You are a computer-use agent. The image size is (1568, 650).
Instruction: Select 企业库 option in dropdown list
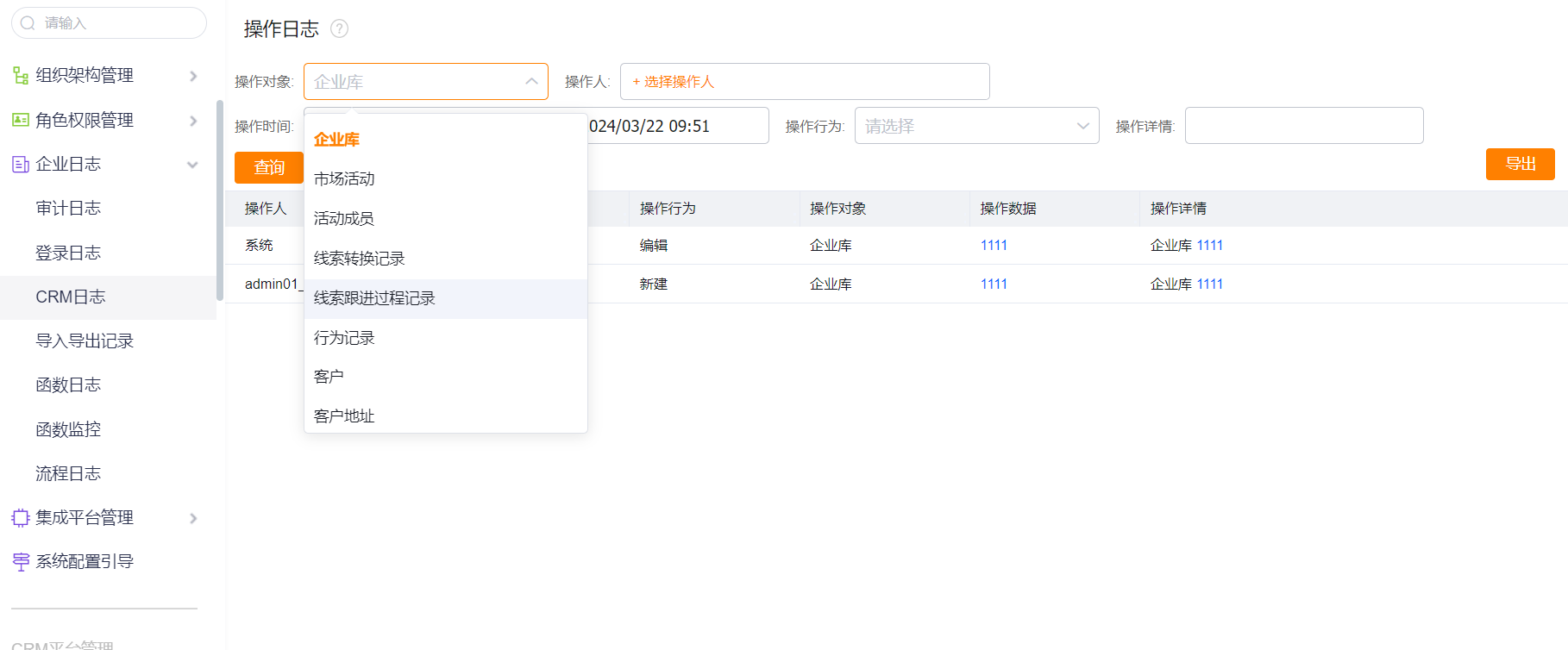446,140
